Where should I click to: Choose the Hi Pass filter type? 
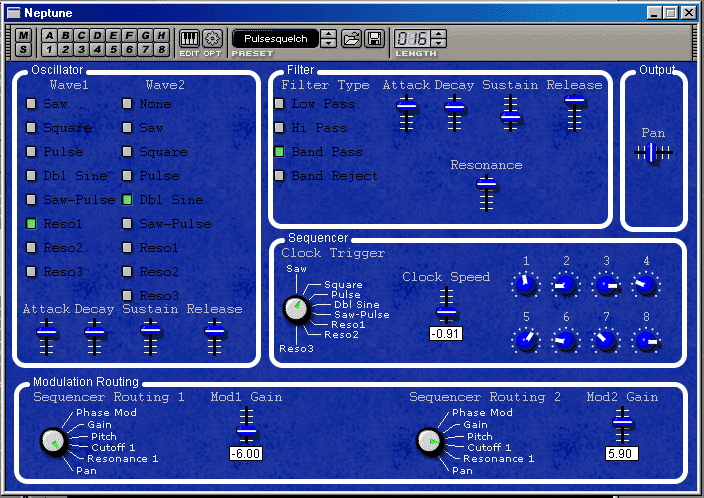click(279, 128)
